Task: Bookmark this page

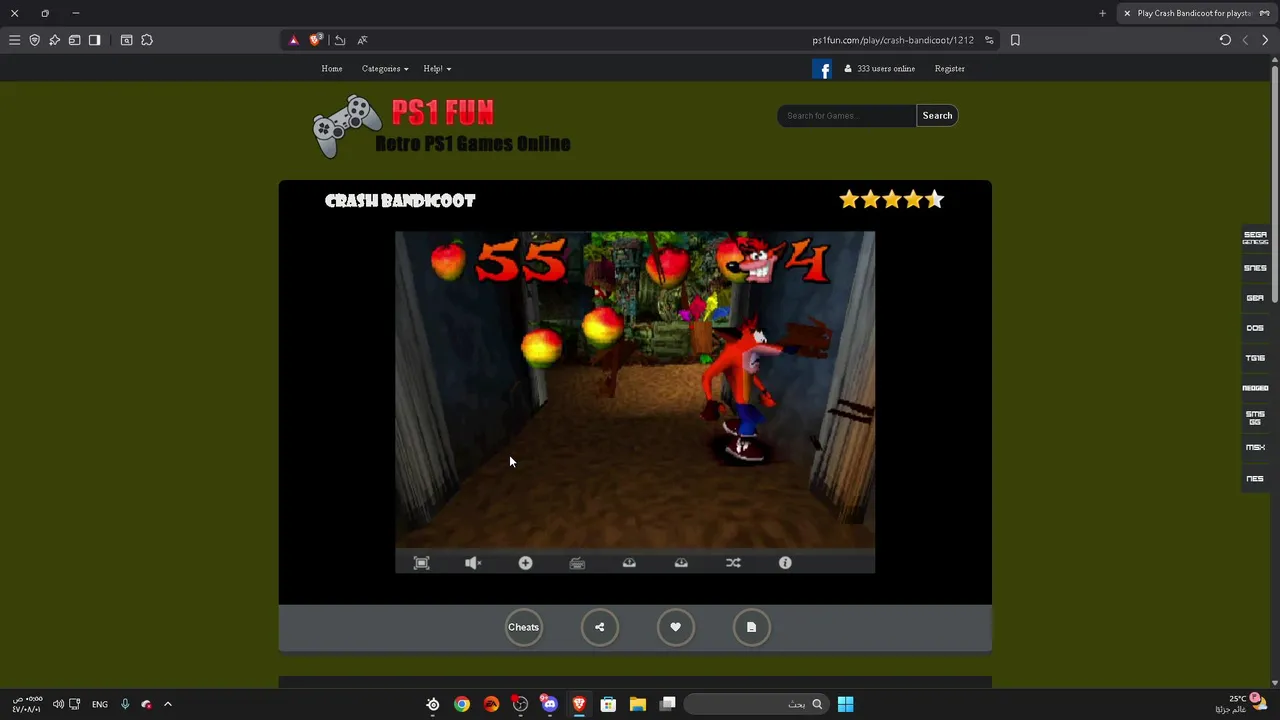Action: [x=1015, y=40]
